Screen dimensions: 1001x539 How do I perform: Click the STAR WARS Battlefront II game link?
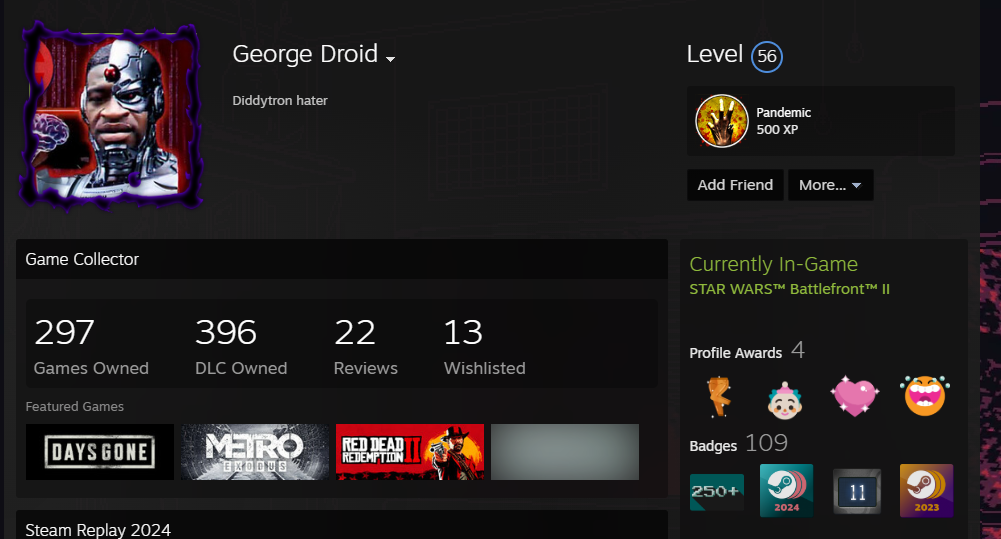[790, 289]
